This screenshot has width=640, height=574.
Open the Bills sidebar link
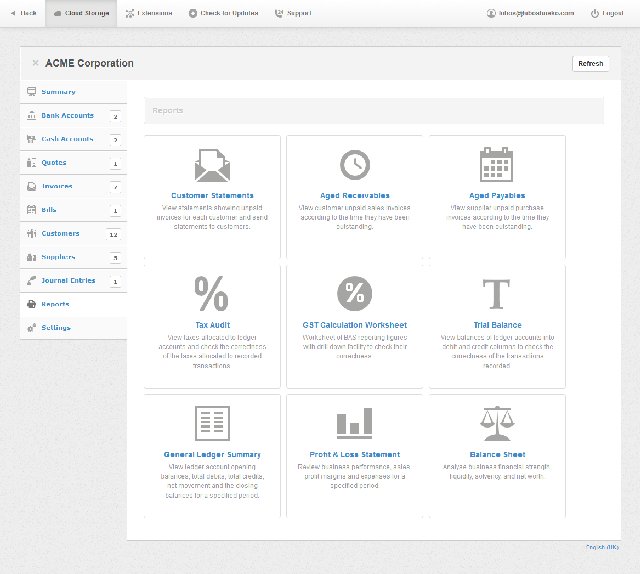[49, 209]
